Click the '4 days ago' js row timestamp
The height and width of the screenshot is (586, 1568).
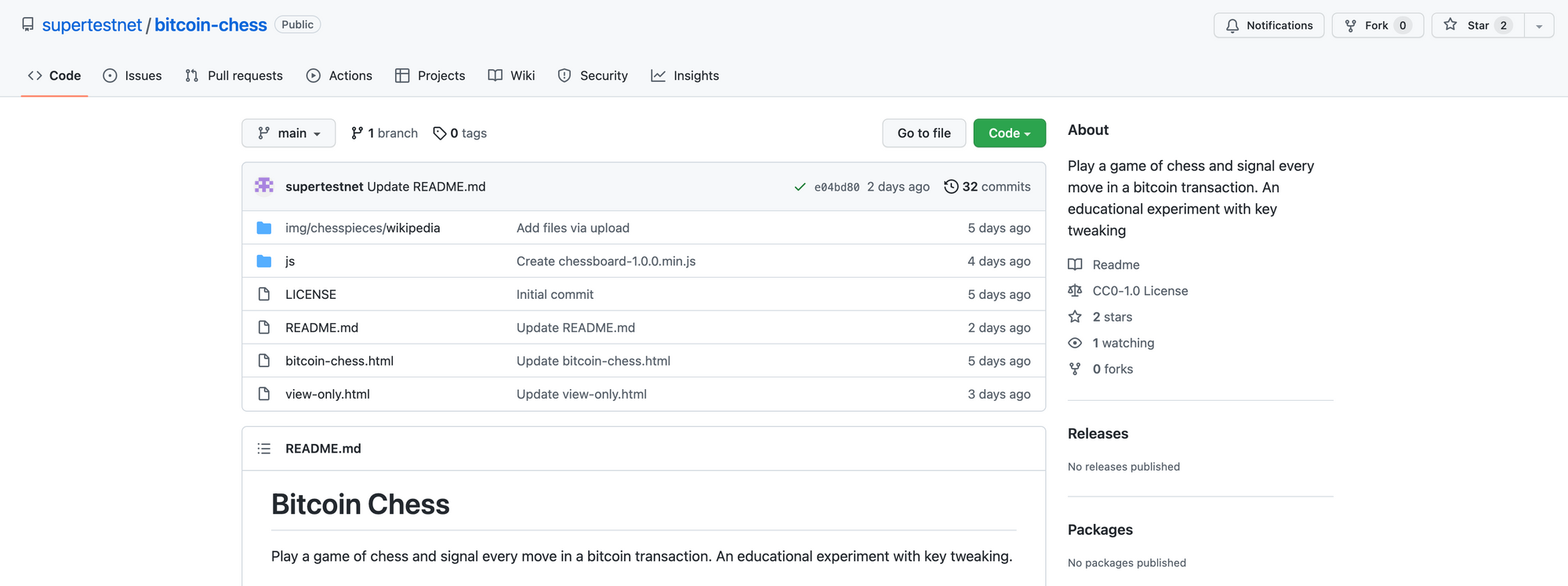pyautogui.click(x=999, y=261)
